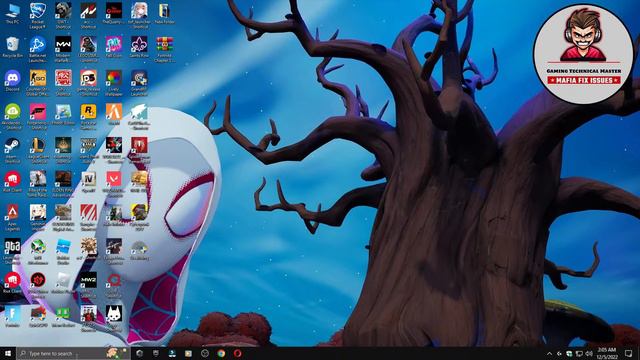The image size is (640, 360).
Task: Open the League of Legends client shortcut
Action: [38, 150]
